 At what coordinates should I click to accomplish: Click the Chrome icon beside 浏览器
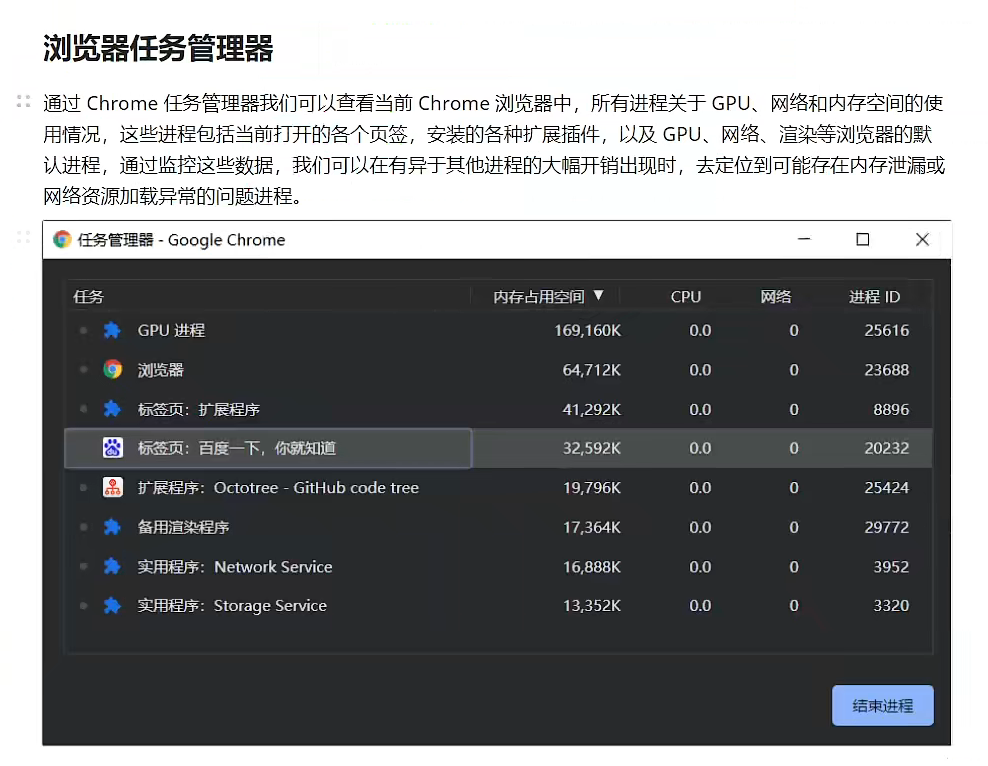click(112, 370)
